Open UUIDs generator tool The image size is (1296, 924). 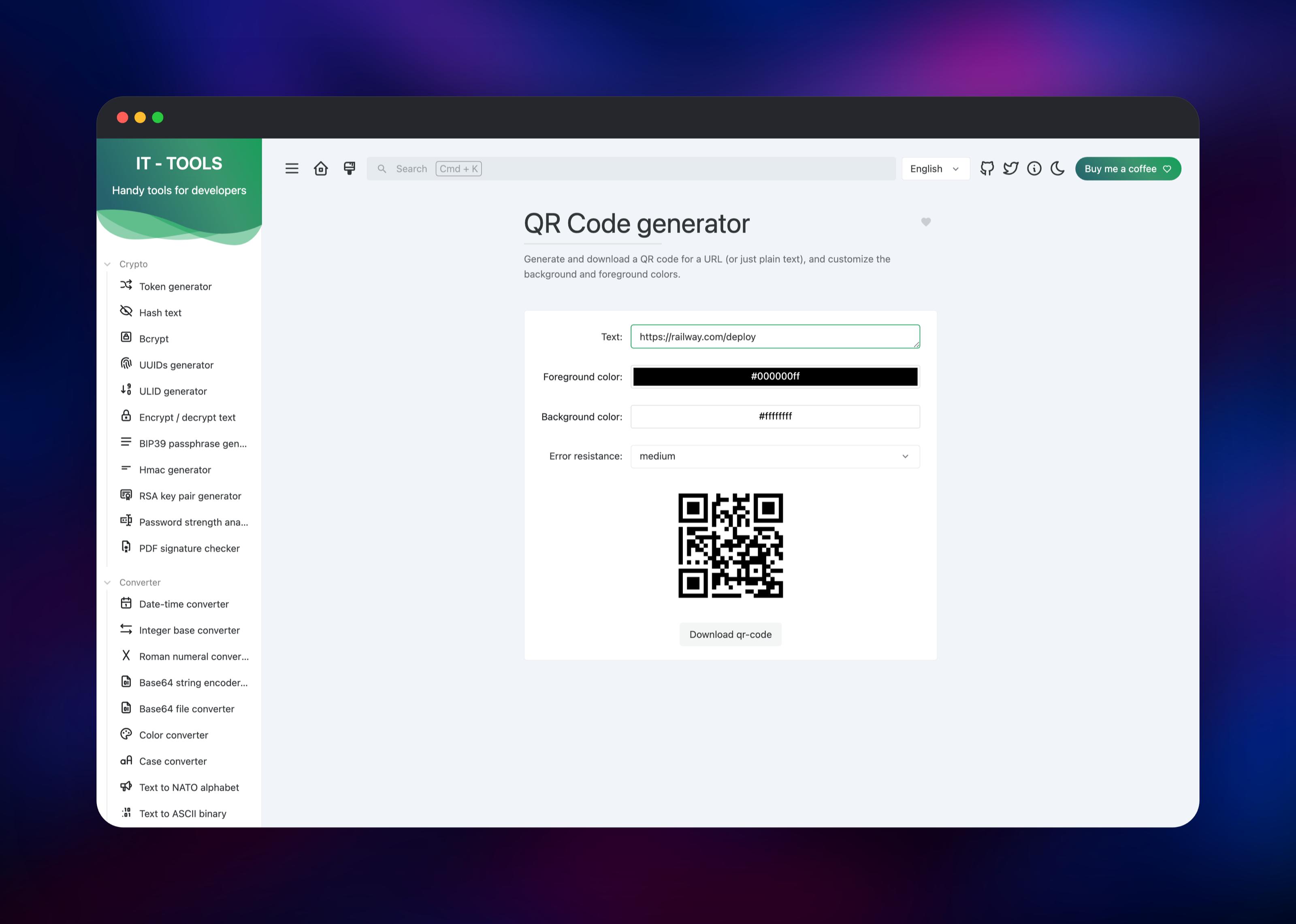176,365
